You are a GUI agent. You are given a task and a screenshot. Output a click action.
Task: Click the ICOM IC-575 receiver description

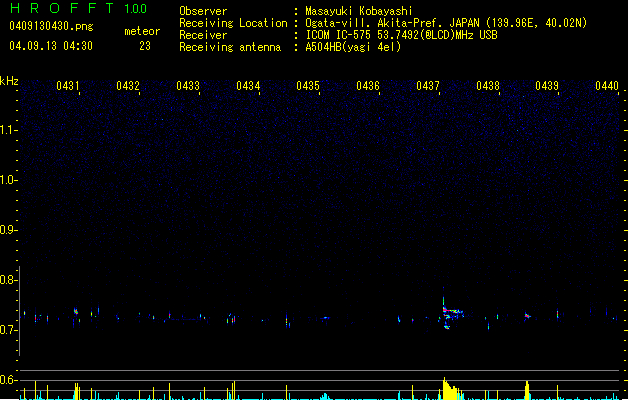pyautogui.click(x=402, y=35)
